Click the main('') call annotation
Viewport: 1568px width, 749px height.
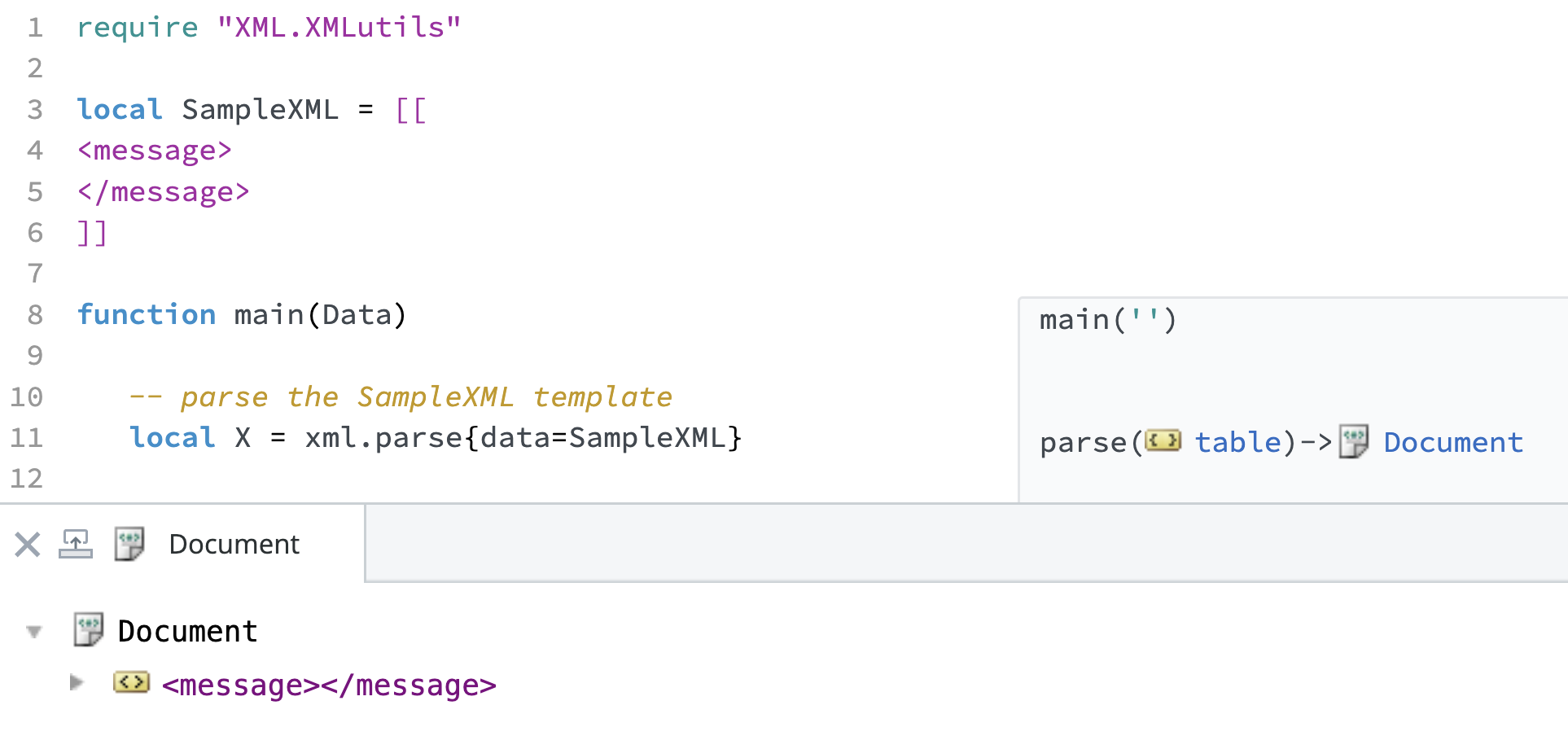tap(1107, 320)
